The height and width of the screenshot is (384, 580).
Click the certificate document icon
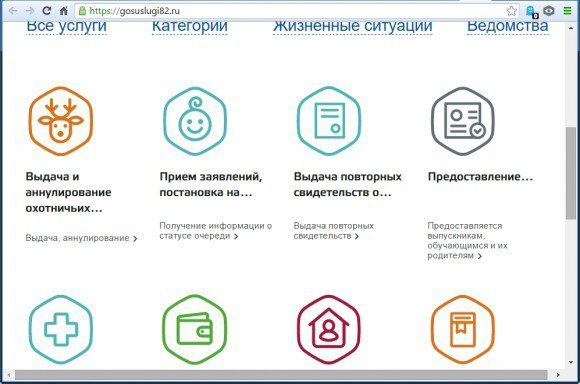[329, 121]
